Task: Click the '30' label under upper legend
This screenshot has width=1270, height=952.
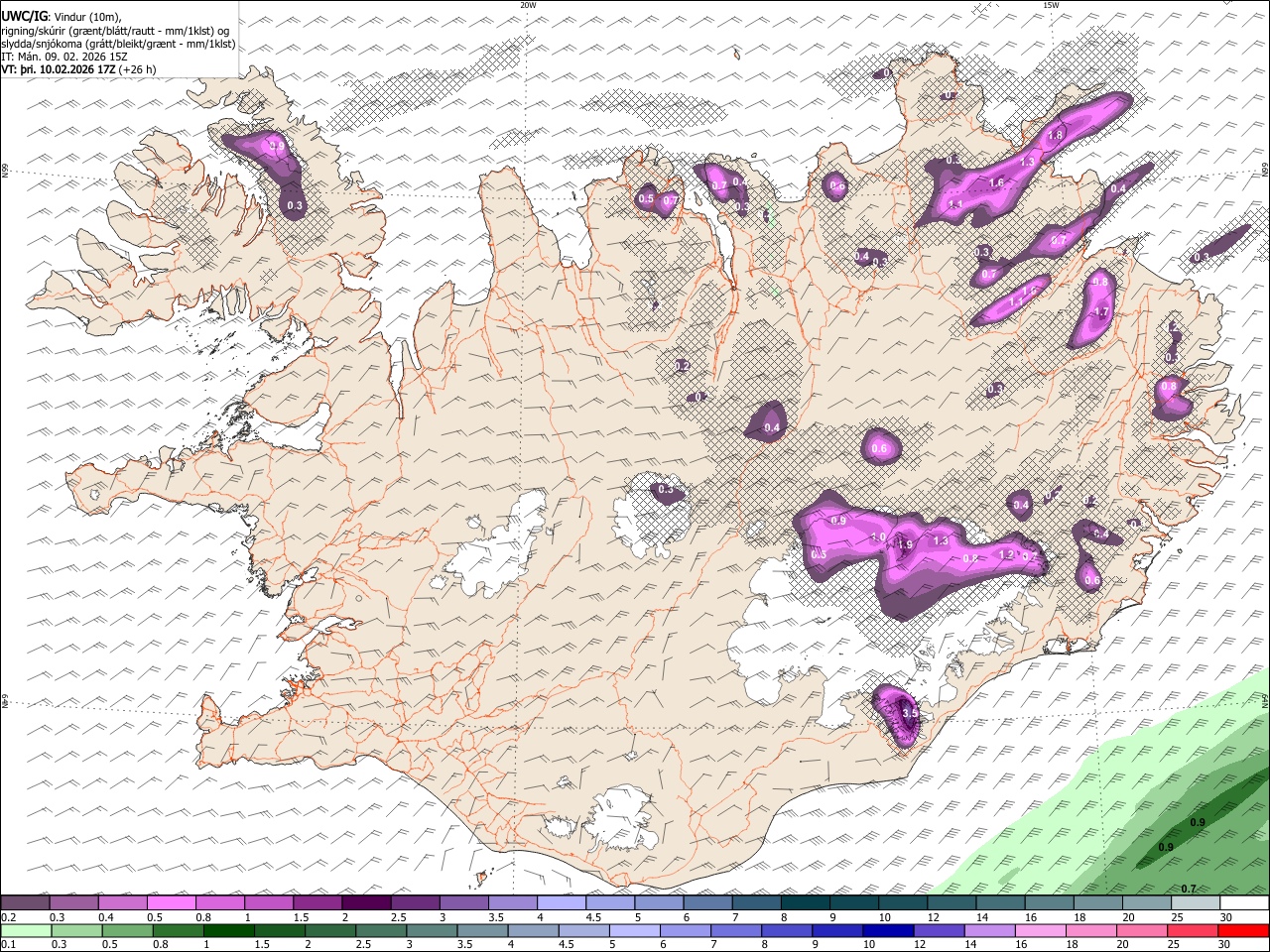Action: click(1226, 917)
